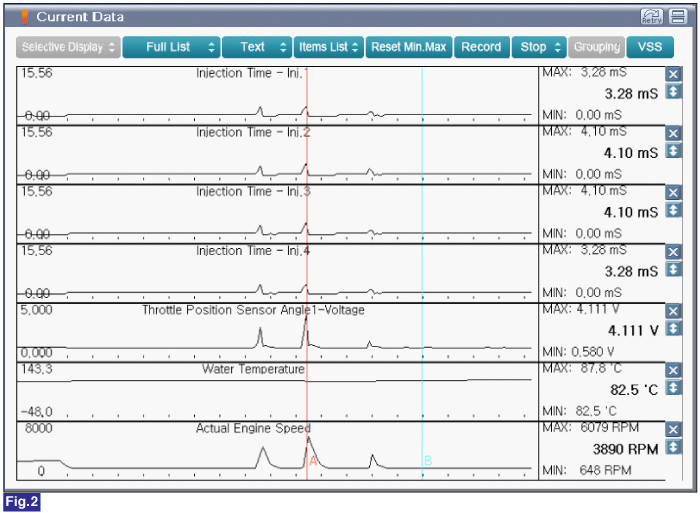This screenshot has height=513, width=700.
Task: Remove the Injection Time Inj.2 graph
Action: click(673, 133)
